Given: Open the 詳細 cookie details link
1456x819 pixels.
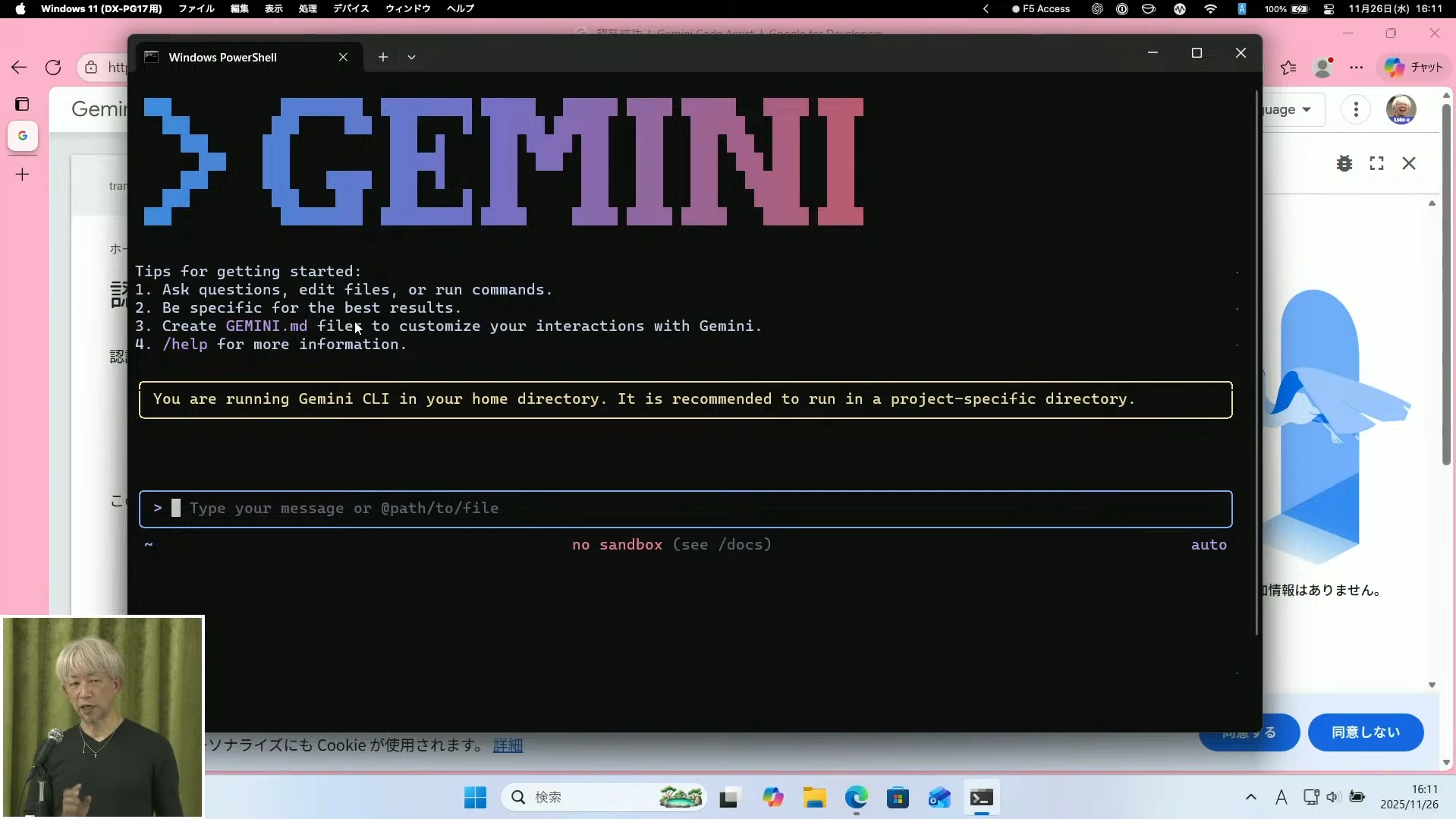Looking at the screenshot, I should tap(508, 745).
